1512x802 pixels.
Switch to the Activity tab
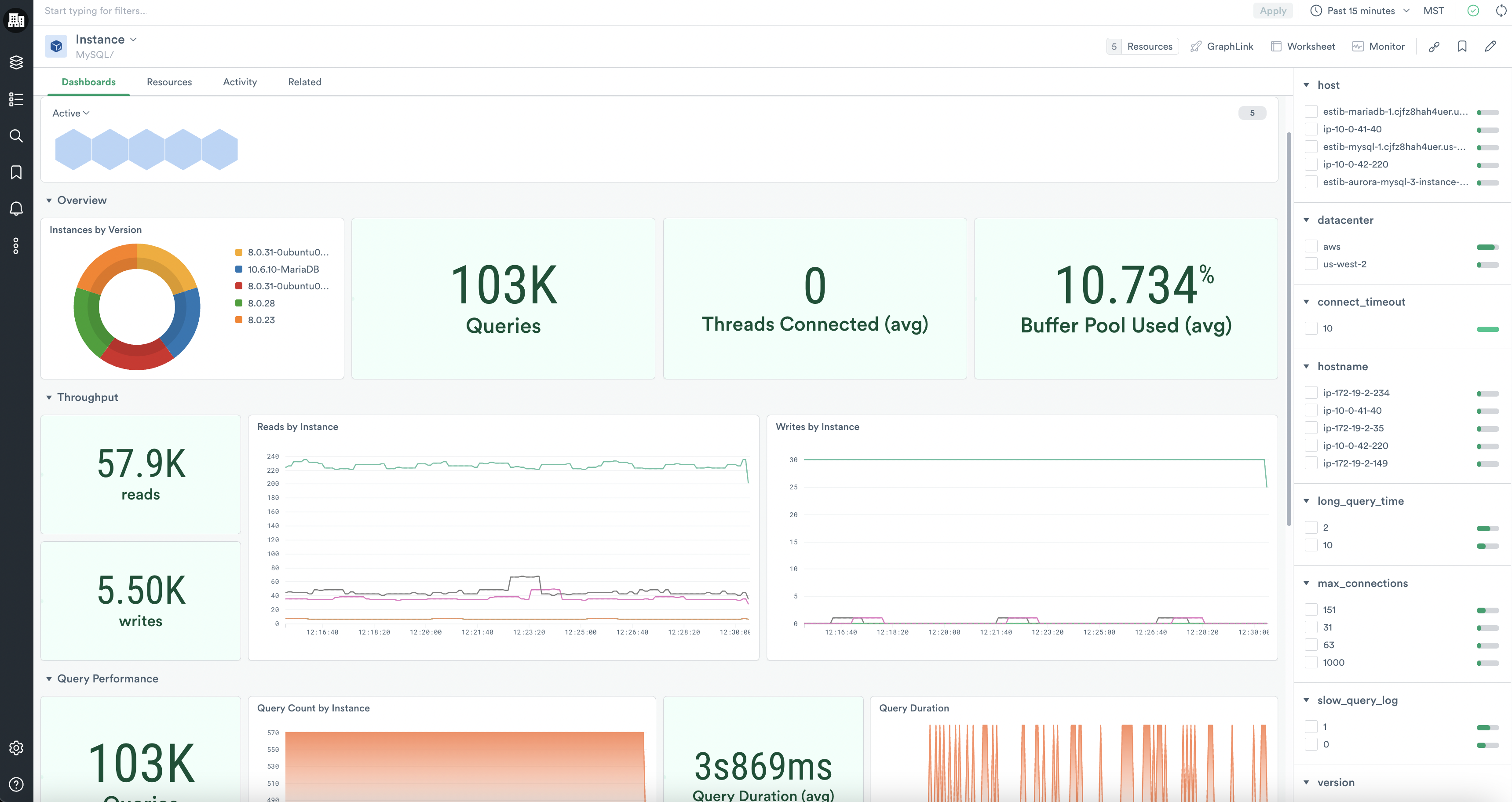(240, 82)
